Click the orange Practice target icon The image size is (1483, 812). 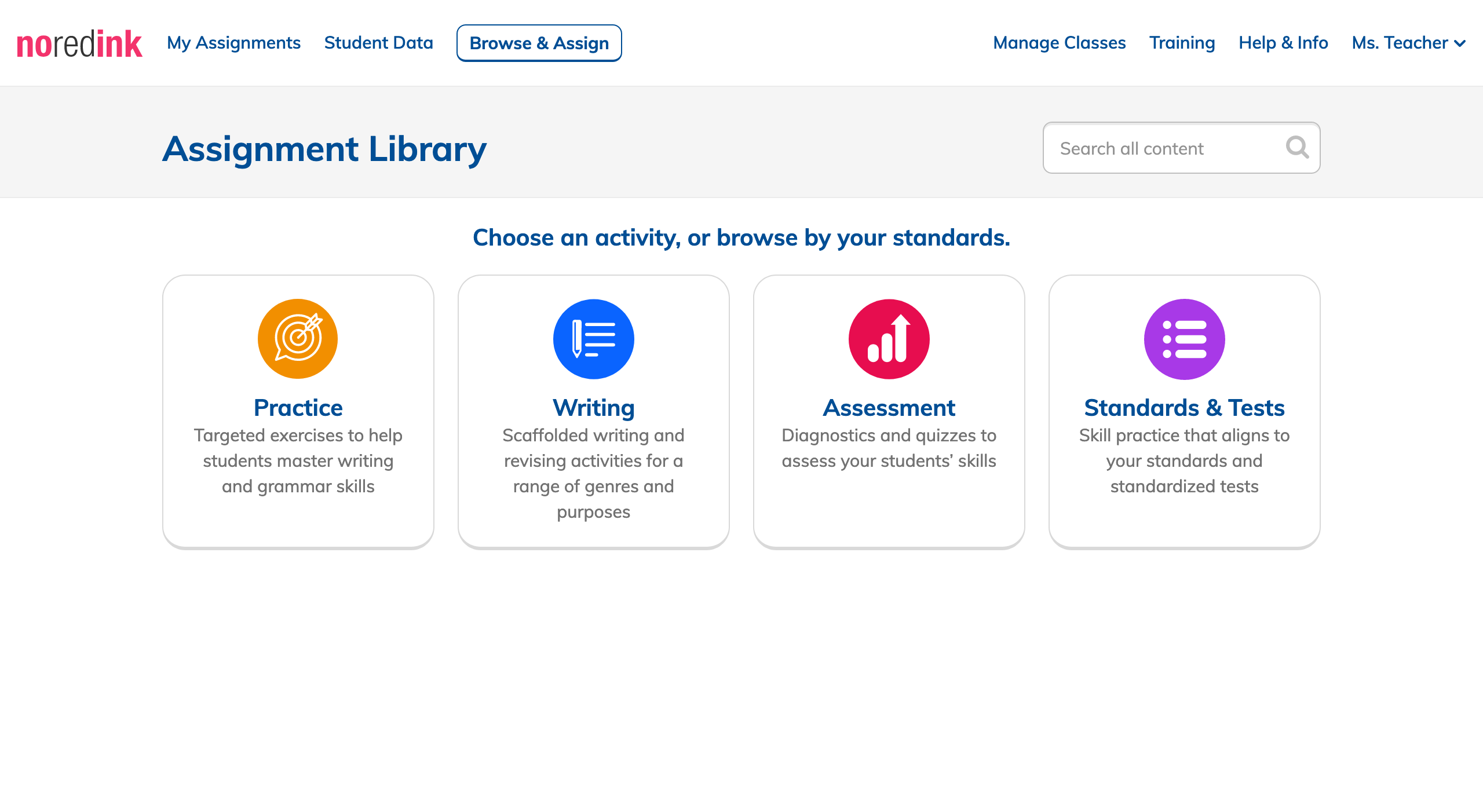(298, 339)
